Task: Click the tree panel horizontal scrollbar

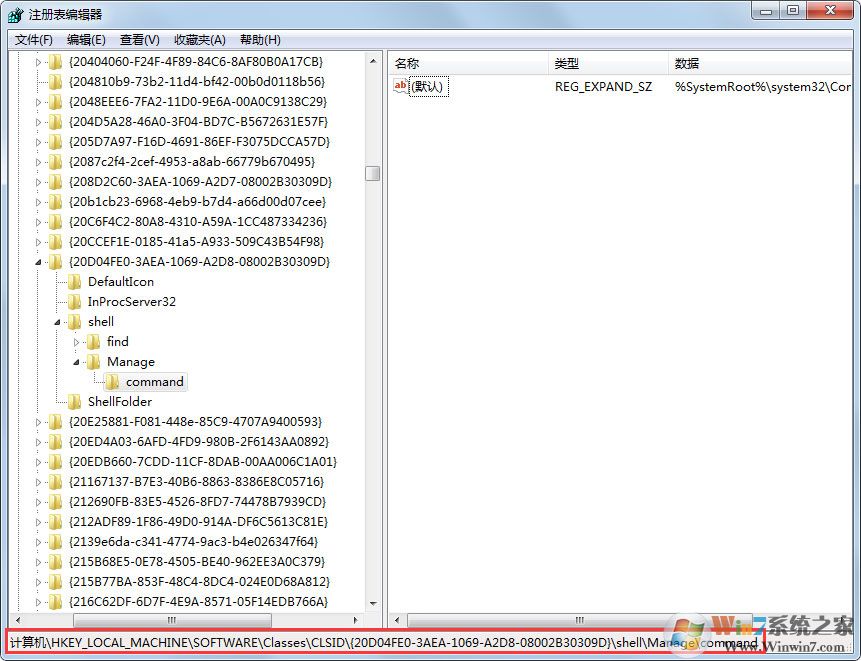Action: tap(170, 620)
